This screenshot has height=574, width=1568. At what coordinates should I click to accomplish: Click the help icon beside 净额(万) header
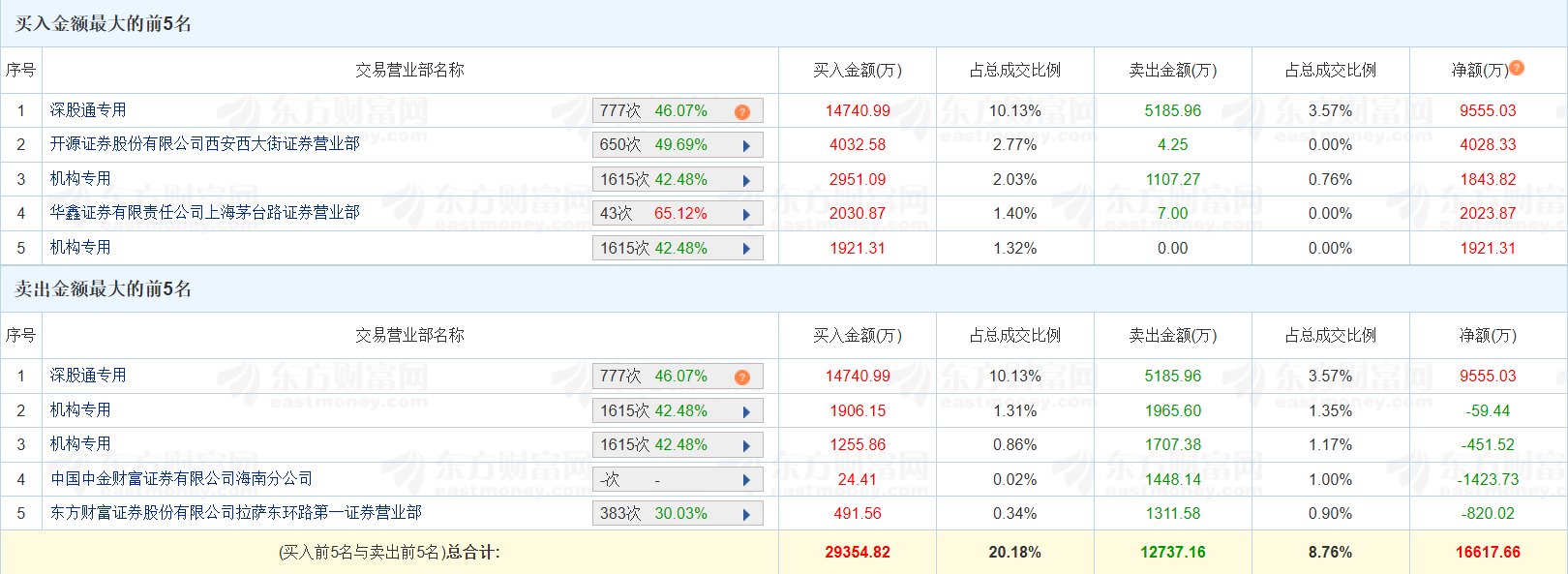1517,68
